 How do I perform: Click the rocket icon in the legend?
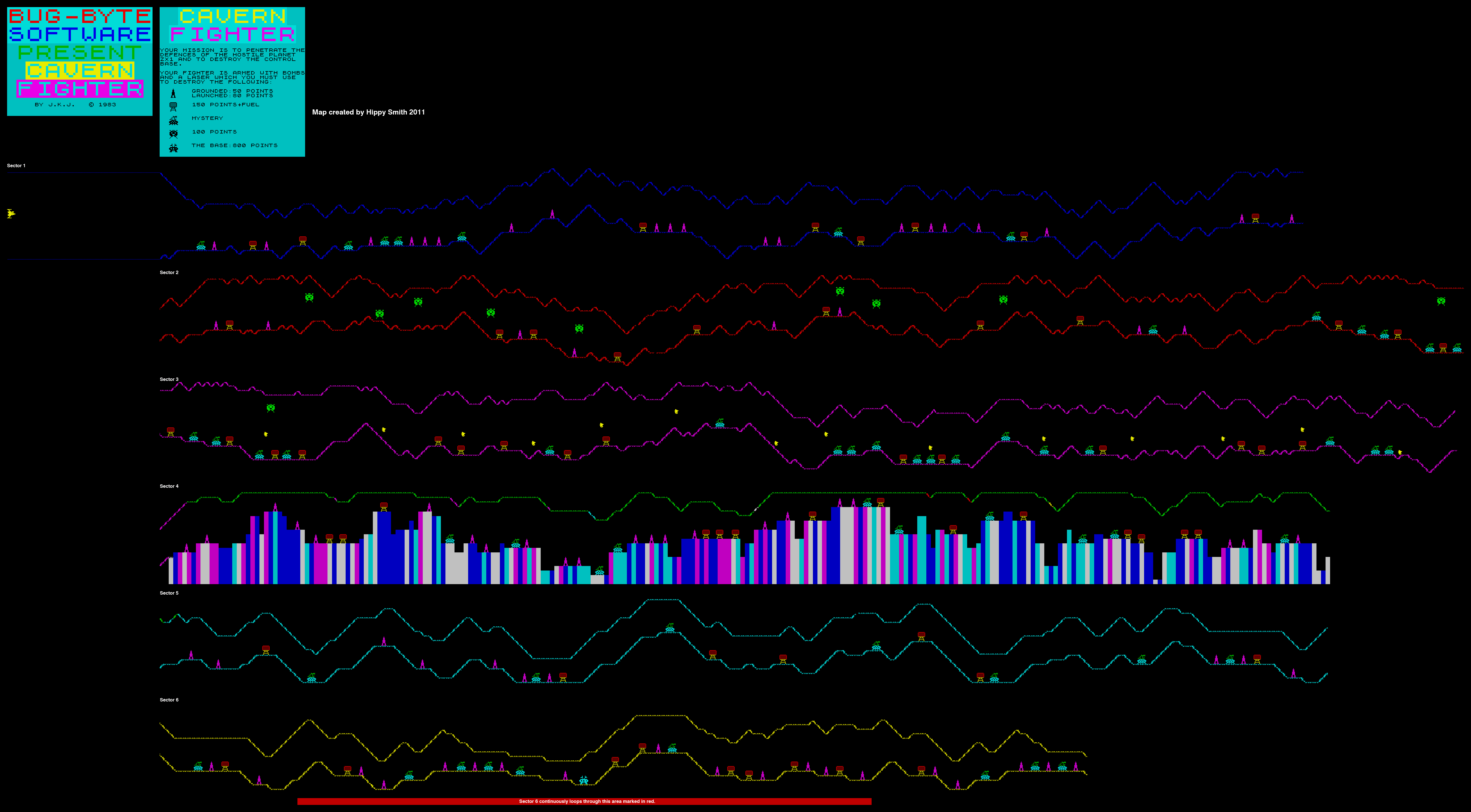[173, 93]
